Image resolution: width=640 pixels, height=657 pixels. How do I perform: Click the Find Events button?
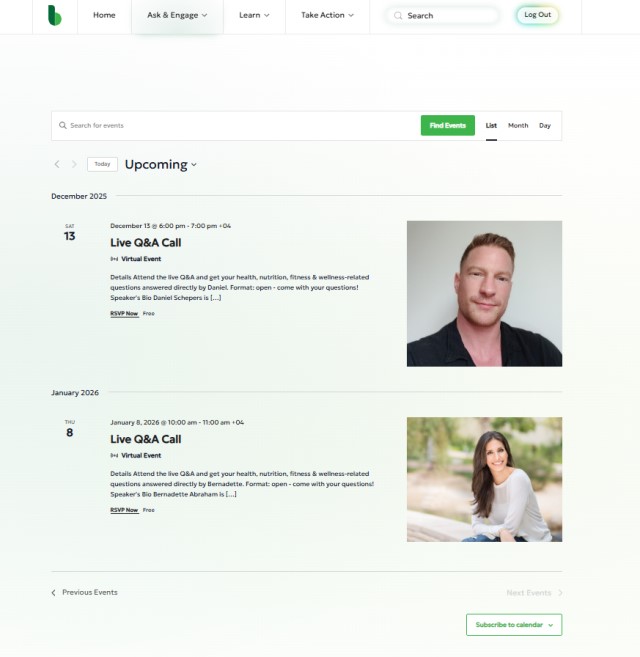pyautogui.click(x=448, y=125)
